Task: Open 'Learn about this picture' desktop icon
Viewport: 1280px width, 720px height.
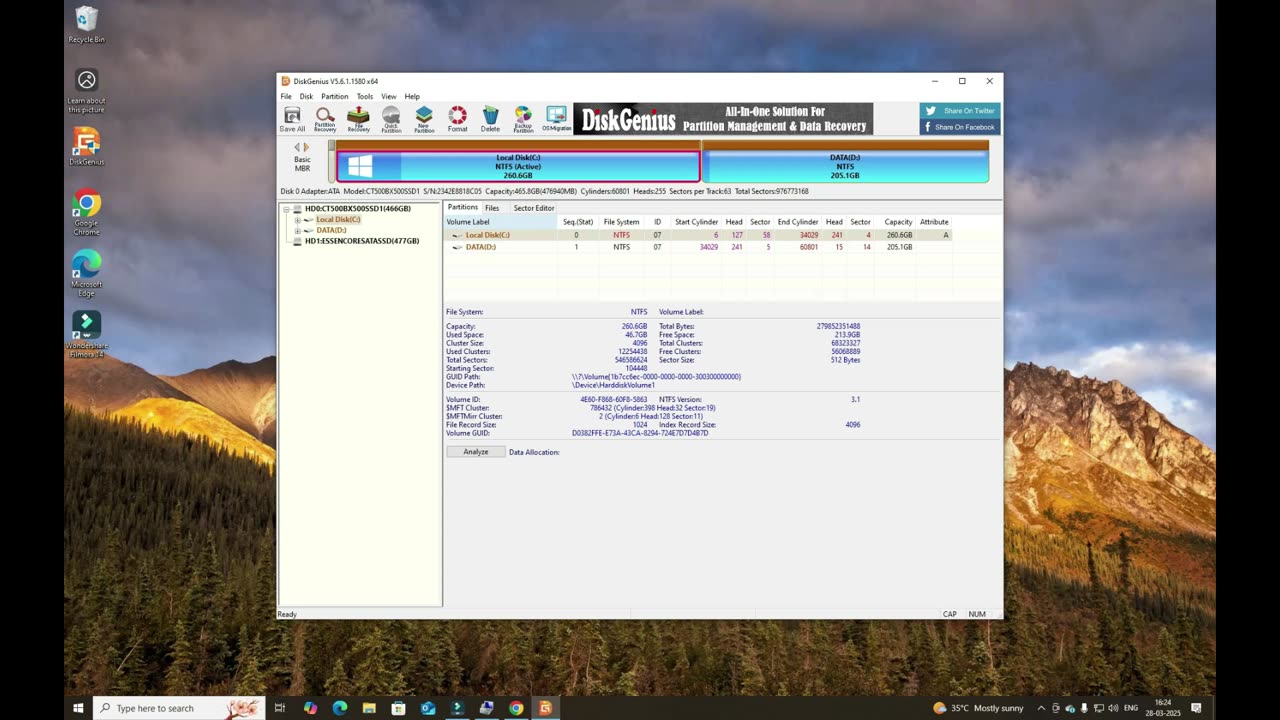Action: coord(86,90)
